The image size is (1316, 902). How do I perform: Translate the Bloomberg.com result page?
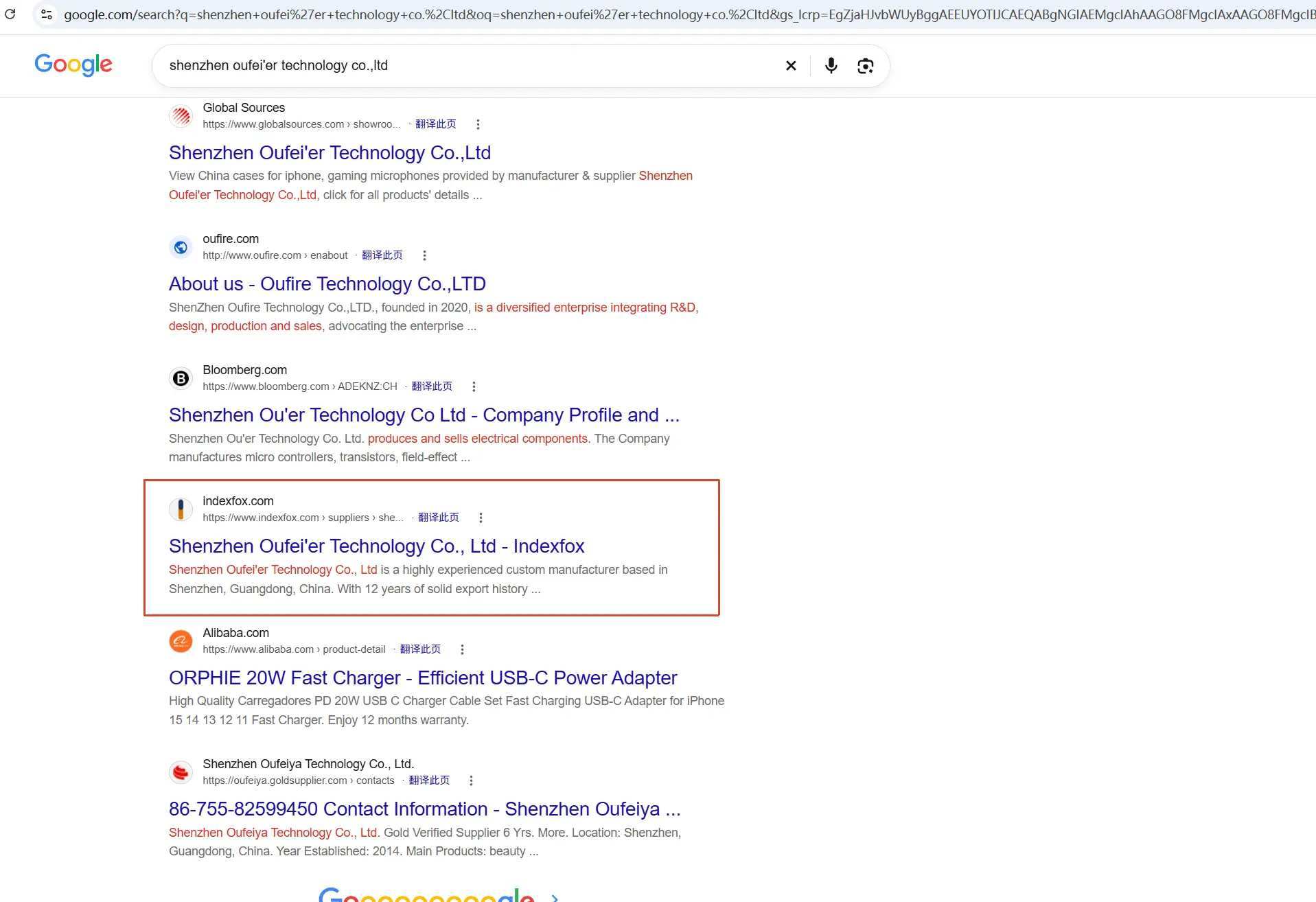pyautogui.click(x=432, y=386)
